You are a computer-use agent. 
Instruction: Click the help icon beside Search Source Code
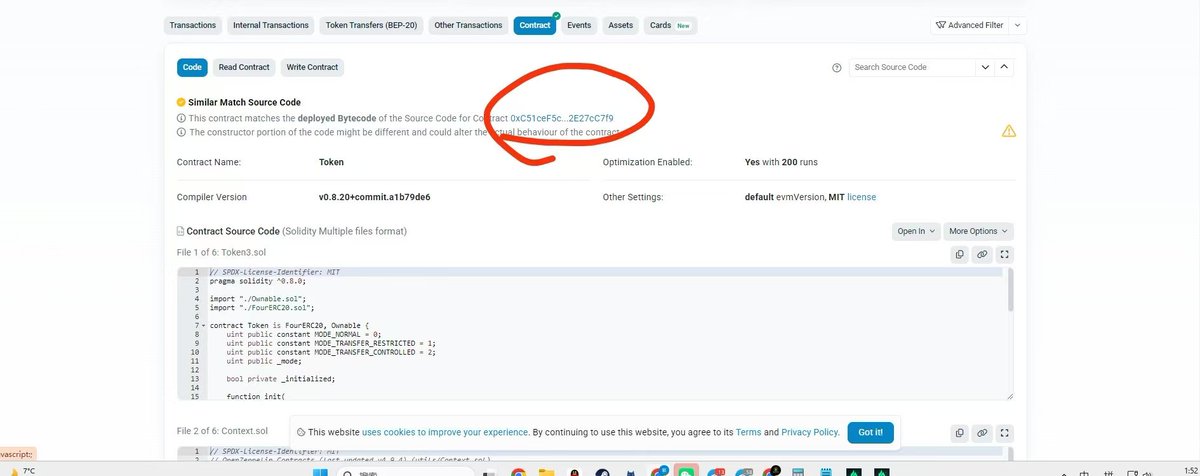(837, 68)
